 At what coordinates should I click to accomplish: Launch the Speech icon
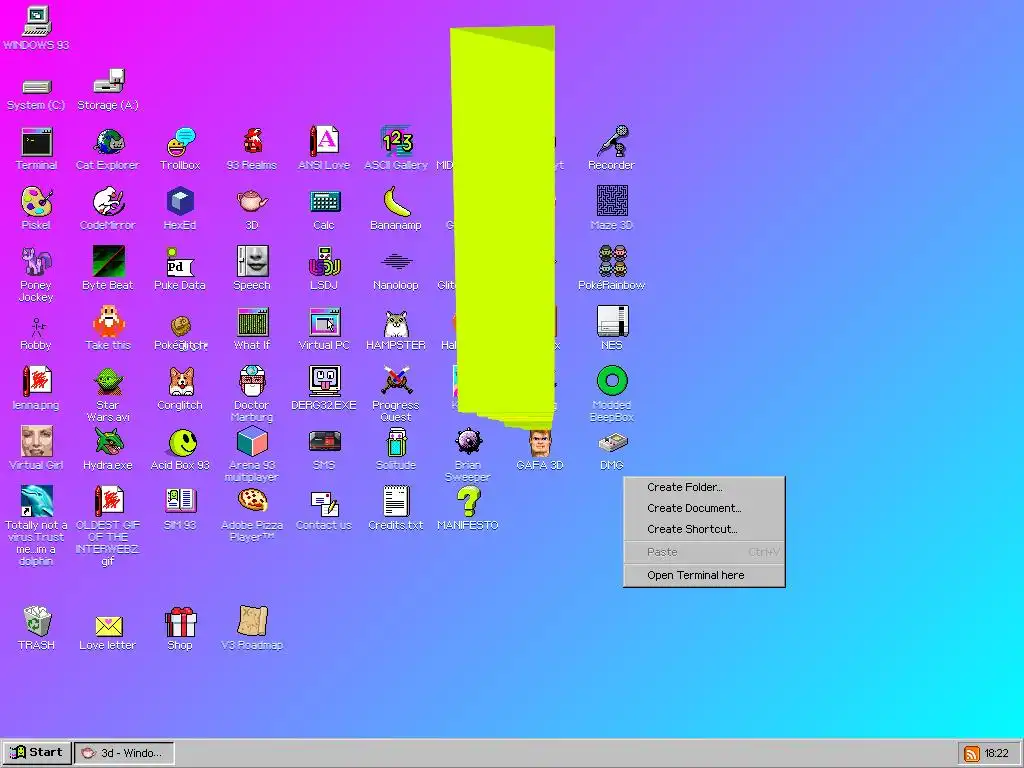click(252, 262)
